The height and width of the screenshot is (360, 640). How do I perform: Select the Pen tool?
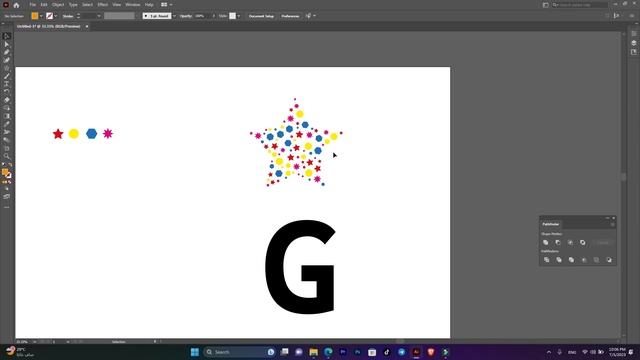click(x=7, y=52)
